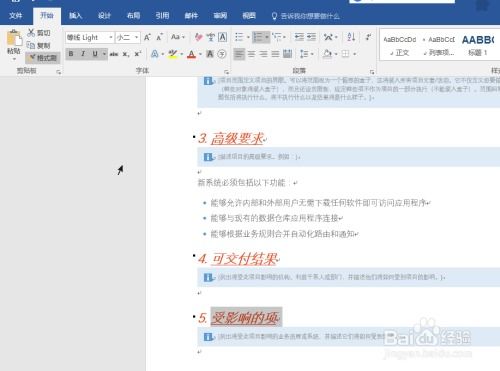Click the 剪切 cut button
500x371 pixels.
[39, 33]
